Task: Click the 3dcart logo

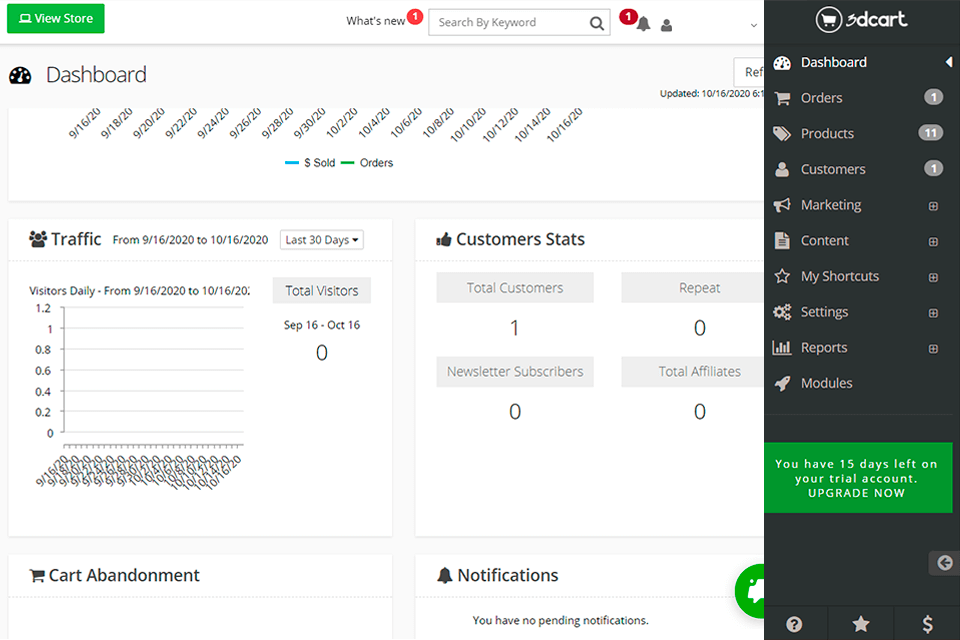Action: pos(861,19)
